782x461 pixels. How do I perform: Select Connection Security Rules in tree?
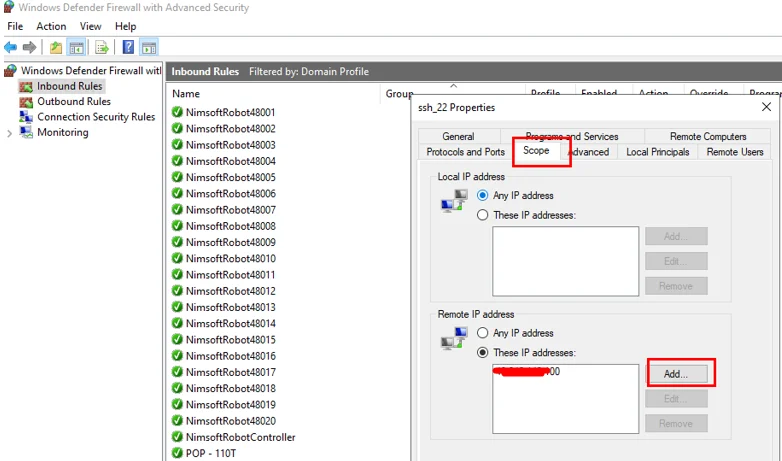(96, 117)
